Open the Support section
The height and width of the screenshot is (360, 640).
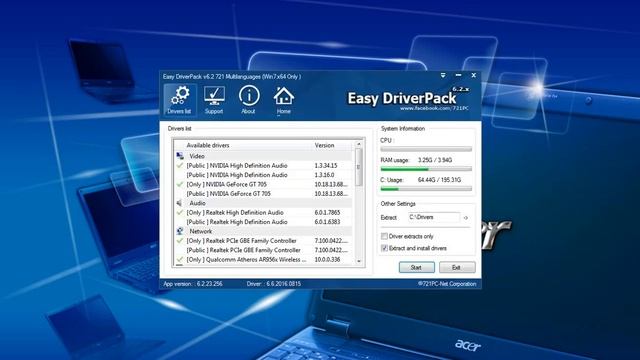point(214,100)
